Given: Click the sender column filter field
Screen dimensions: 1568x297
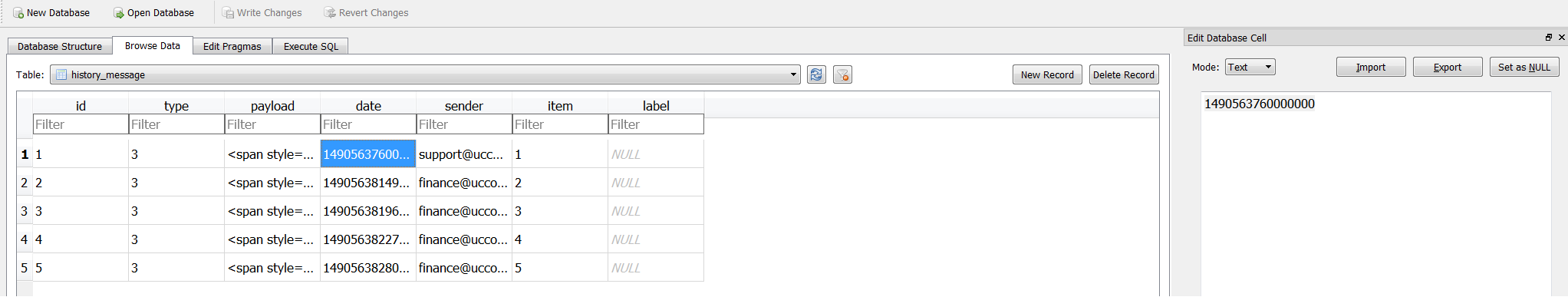Looking at the screenshot, I should (x=464, y=124).
